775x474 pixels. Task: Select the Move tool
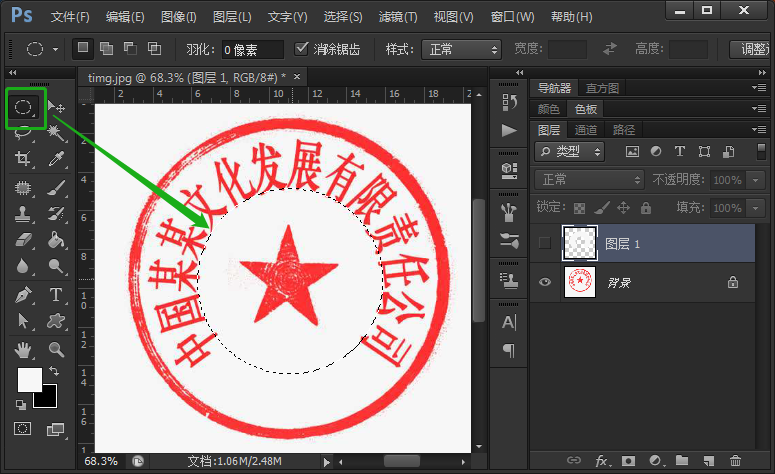coord(56,106)
